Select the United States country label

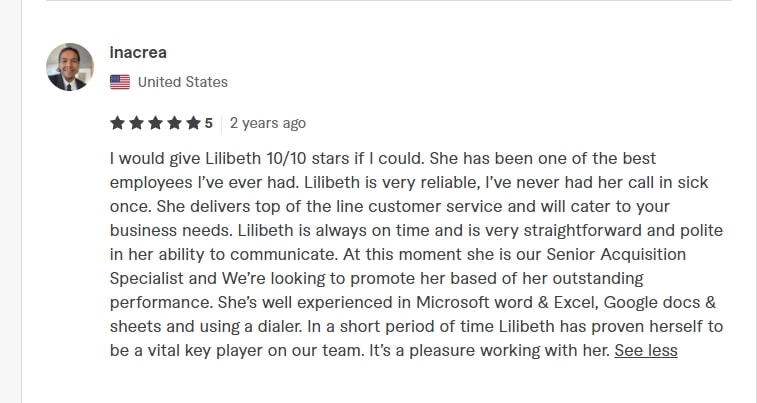182,82
